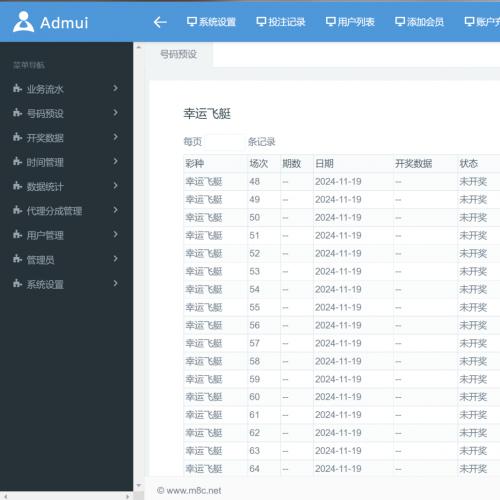Click the Admui user avatar logo
The width and height of the screenshot is (500, 500).
(23, 22)
